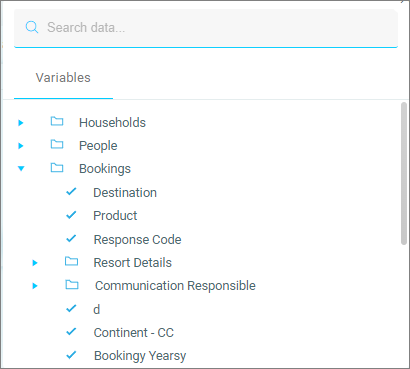Select the Resort Details folder label
Image resolution: width=410 pixels, height=369 pixels.
pyautogui.click(x=133, y=263)
